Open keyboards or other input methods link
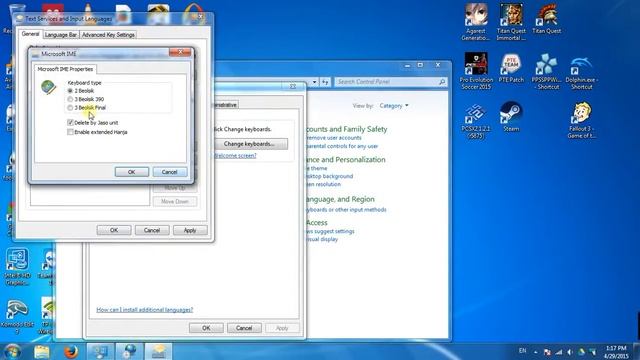Viewport: 640px width, 360px height. click(x=346, y=209)
